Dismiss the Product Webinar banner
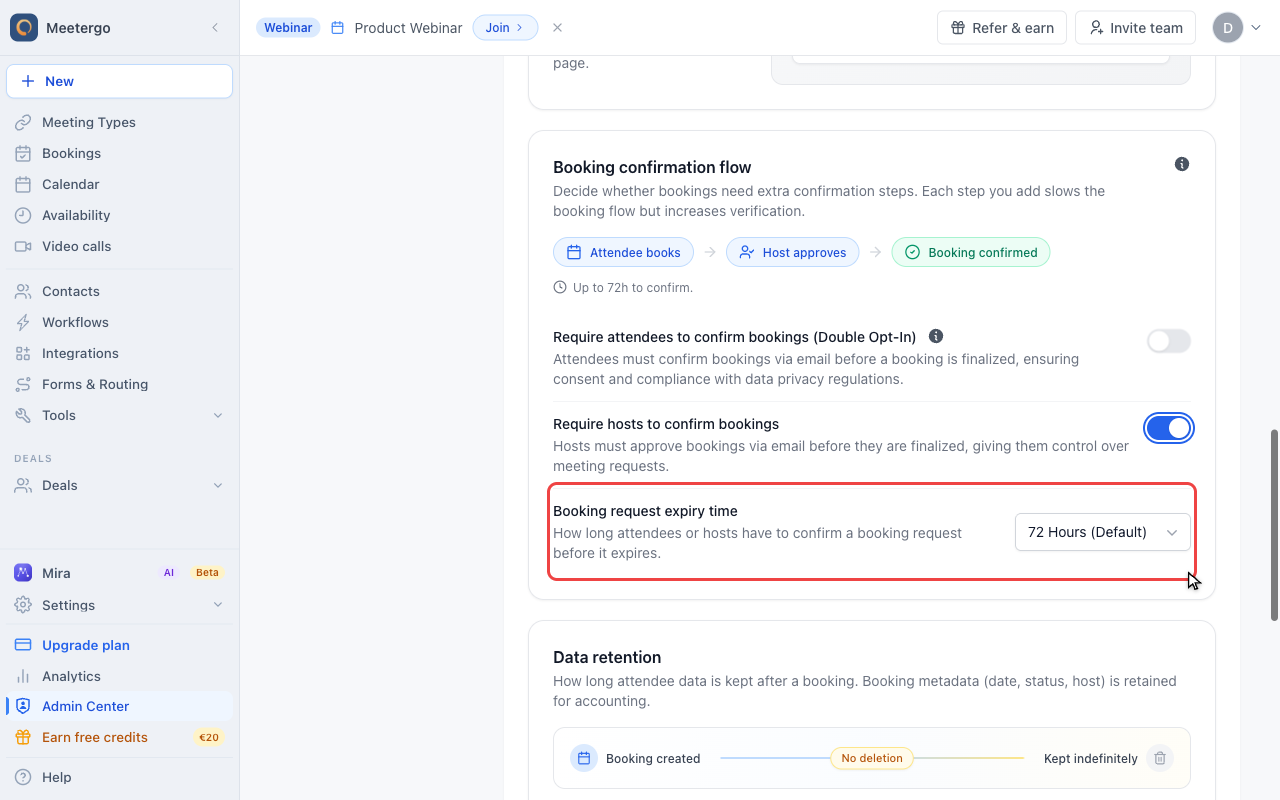Image resolution: width=1280 pixels, height=800 pixels. (557, 28)
